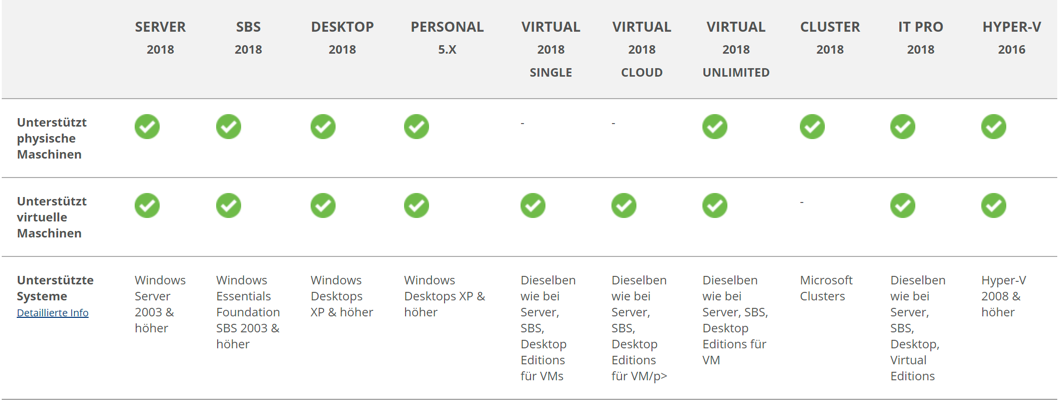Click the Cluster 2018 physical machines checkmark
This screenshot has width=1059, height=400.
point(812,127)
